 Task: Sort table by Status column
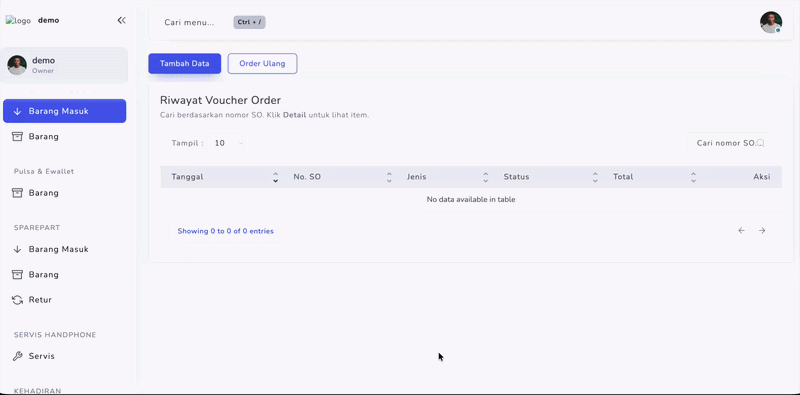(x=548, y=177)
